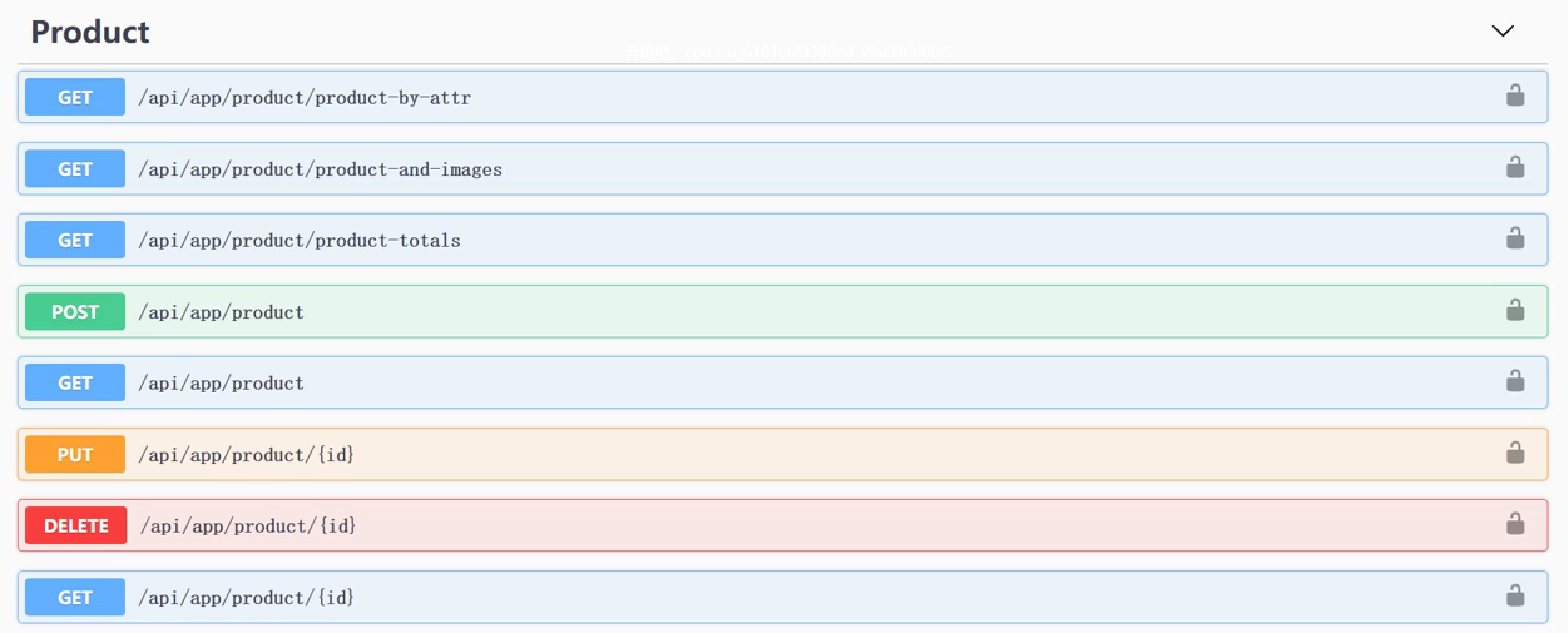The width and height of the screenshot is (1568, 633).
Task: Click lock icon on POST /api/app/product row
Action: click(1515, 310)
